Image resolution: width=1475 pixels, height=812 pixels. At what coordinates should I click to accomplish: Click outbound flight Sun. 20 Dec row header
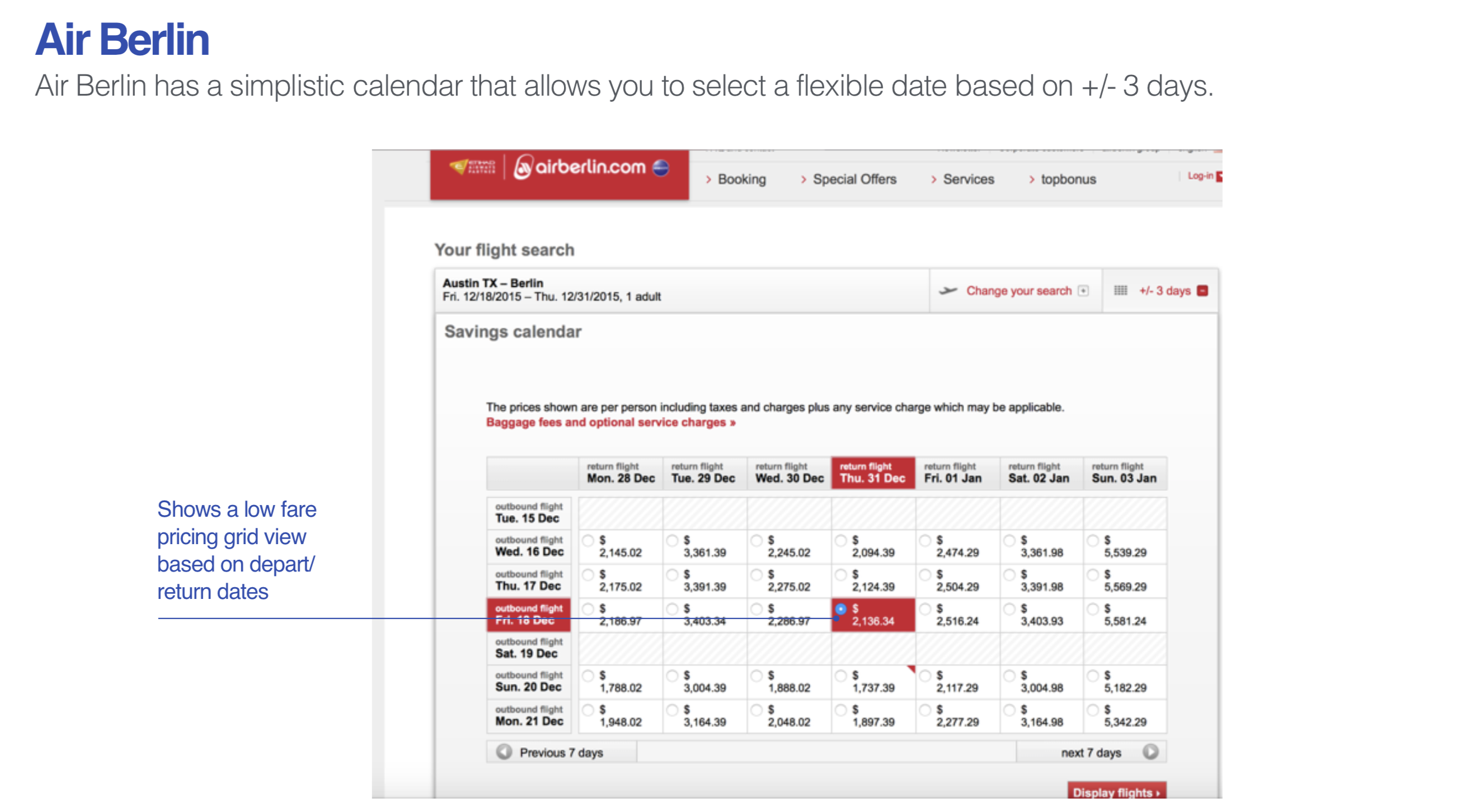(x=529, y=682)
